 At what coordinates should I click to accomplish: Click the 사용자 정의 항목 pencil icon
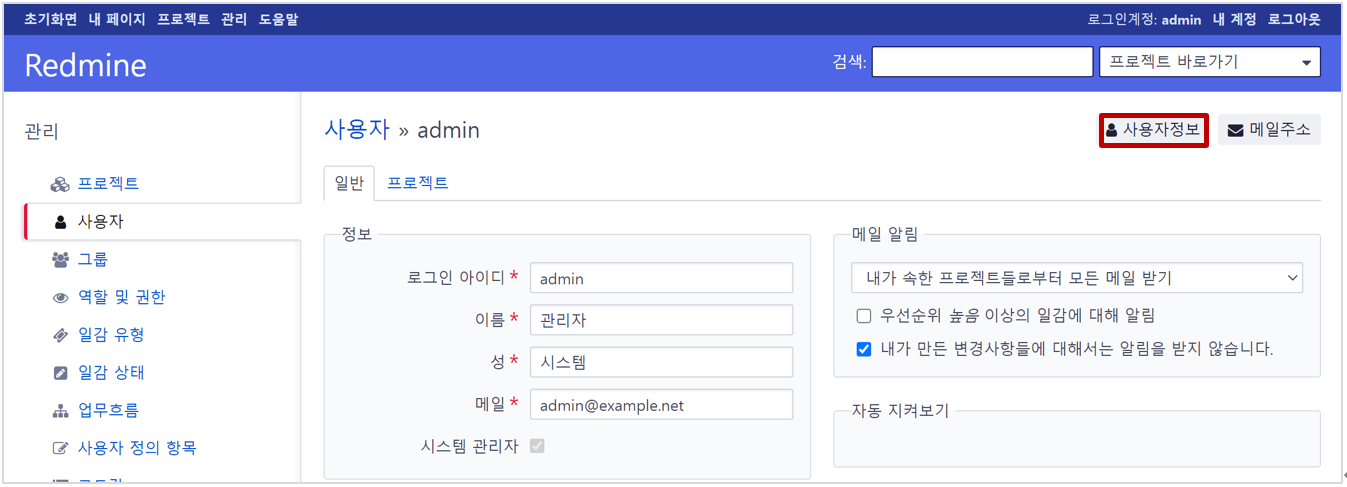point(60,448)
